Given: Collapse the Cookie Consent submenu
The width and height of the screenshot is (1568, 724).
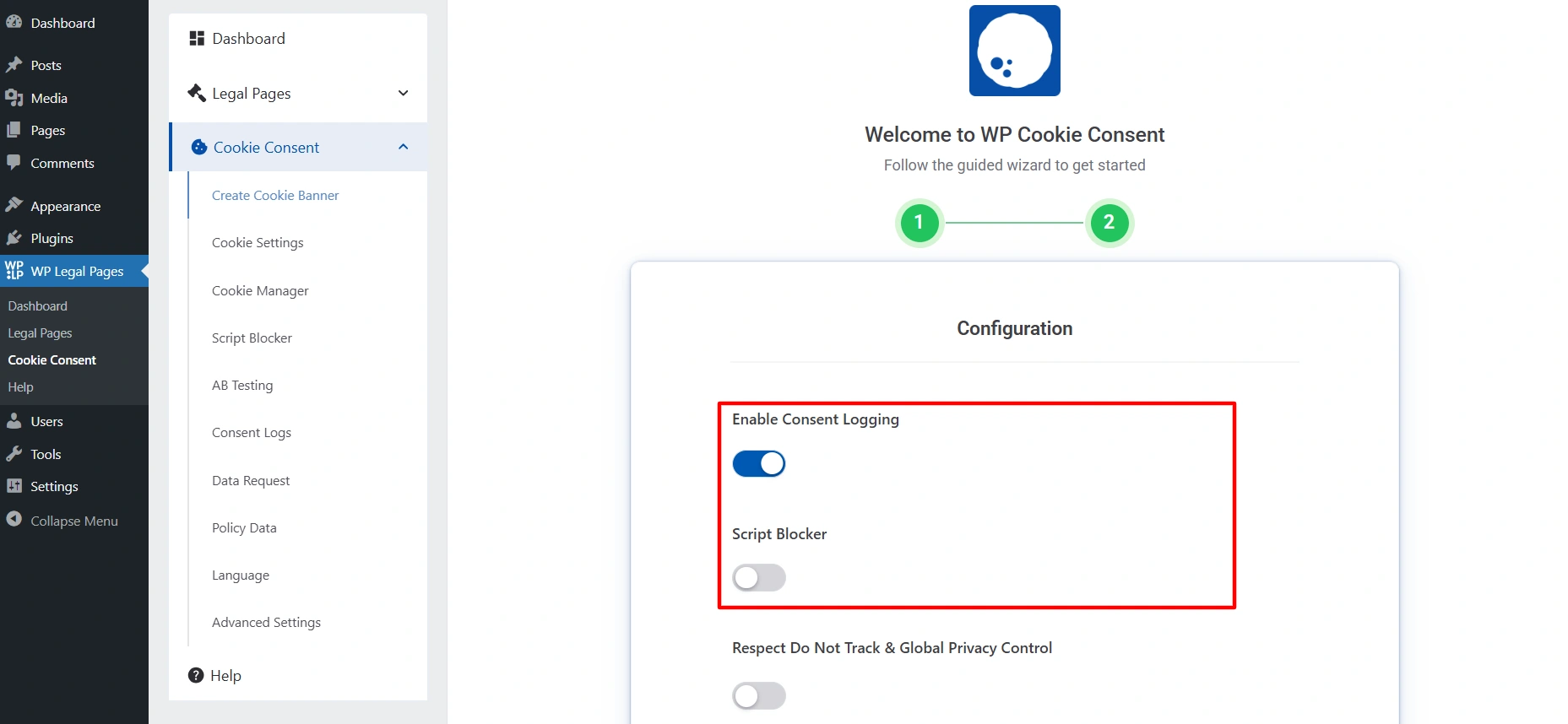Looking at the screenshot, I should (x=403, y=146).
